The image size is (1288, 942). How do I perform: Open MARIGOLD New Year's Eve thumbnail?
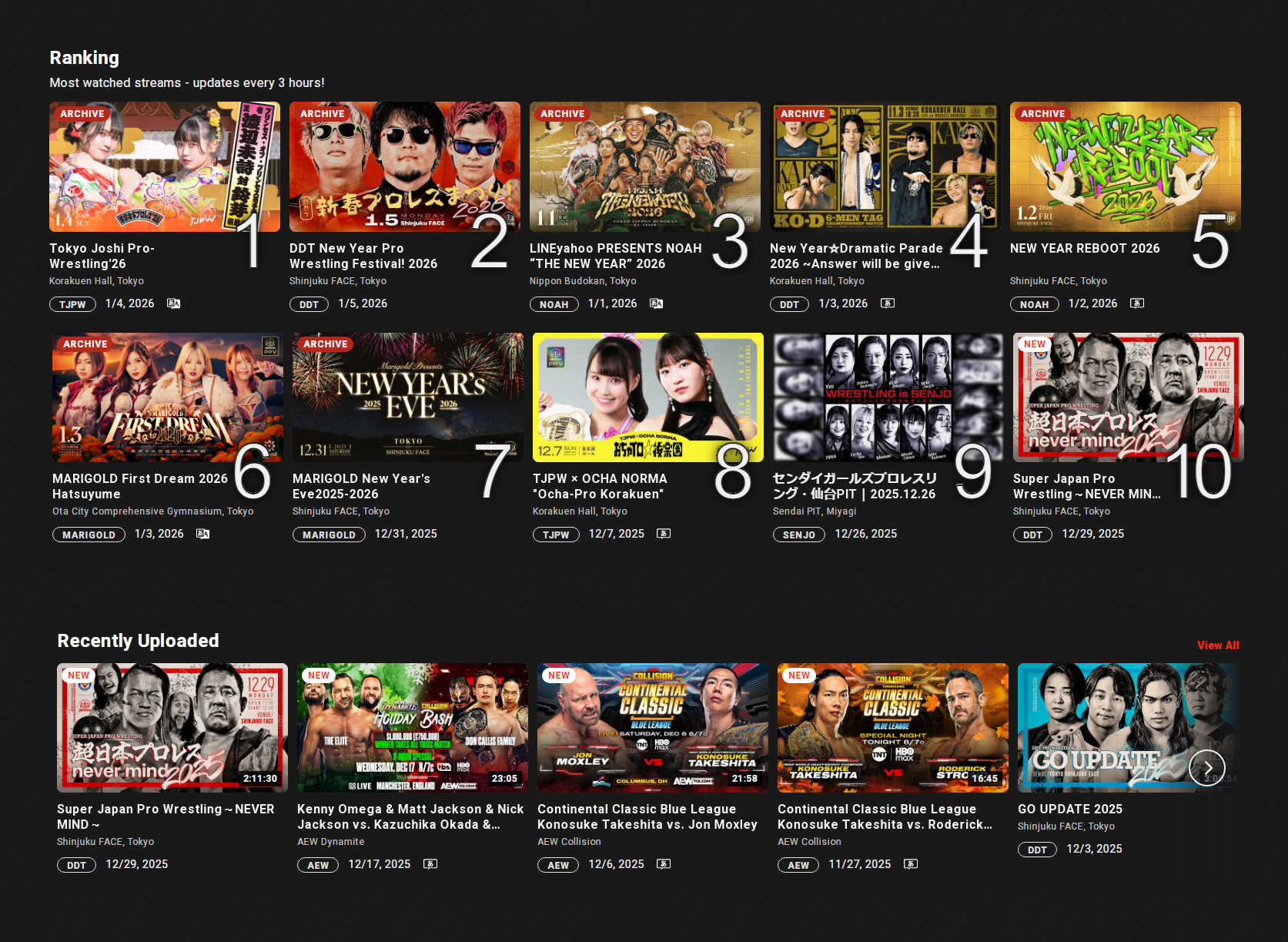pos(408,397)
